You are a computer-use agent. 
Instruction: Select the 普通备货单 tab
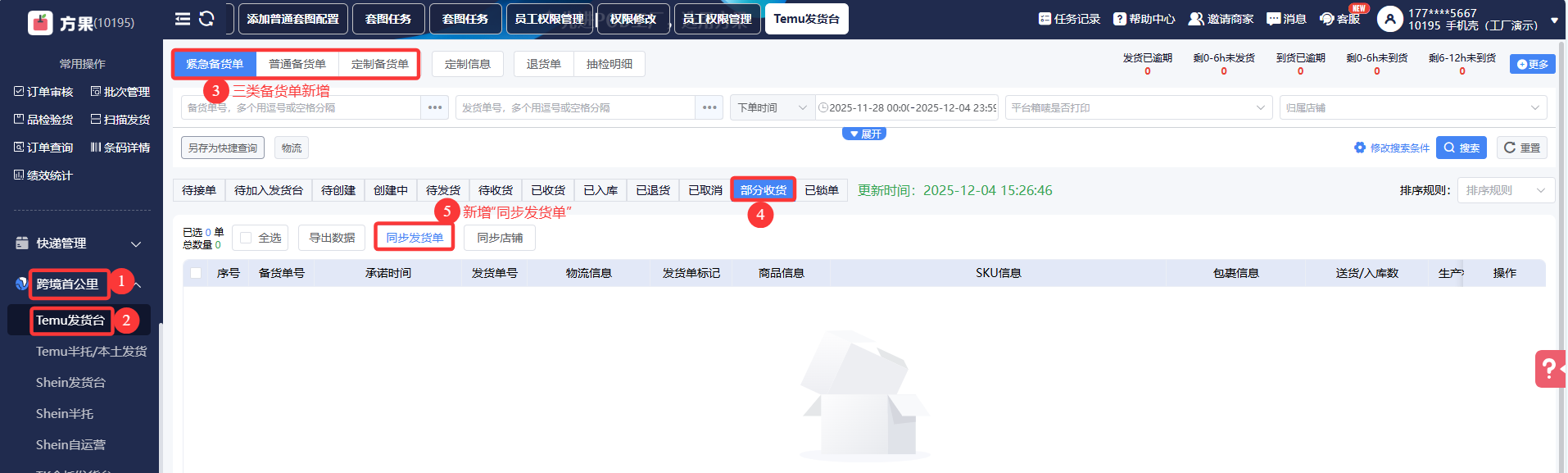(x=297, y=64)
